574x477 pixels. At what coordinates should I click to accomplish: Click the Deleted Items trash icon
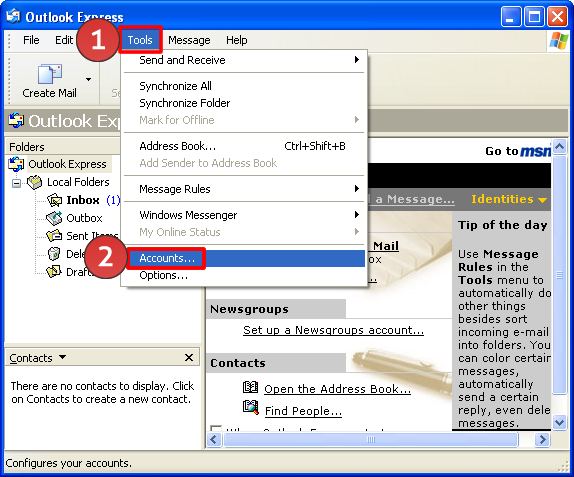pyautogui.click(x=54, y=253)
